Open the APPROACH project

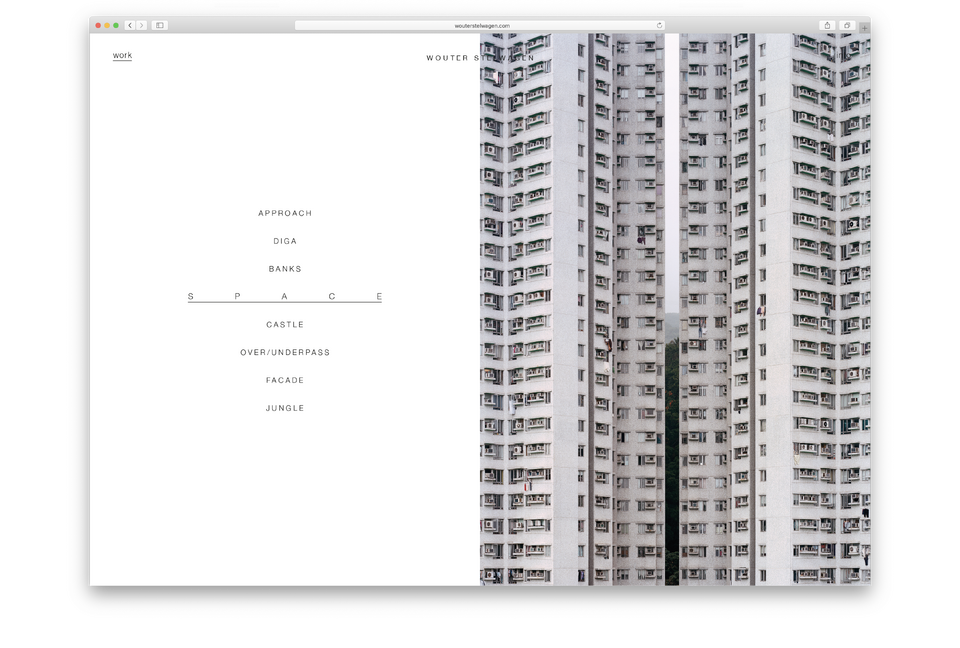point(285,213)
